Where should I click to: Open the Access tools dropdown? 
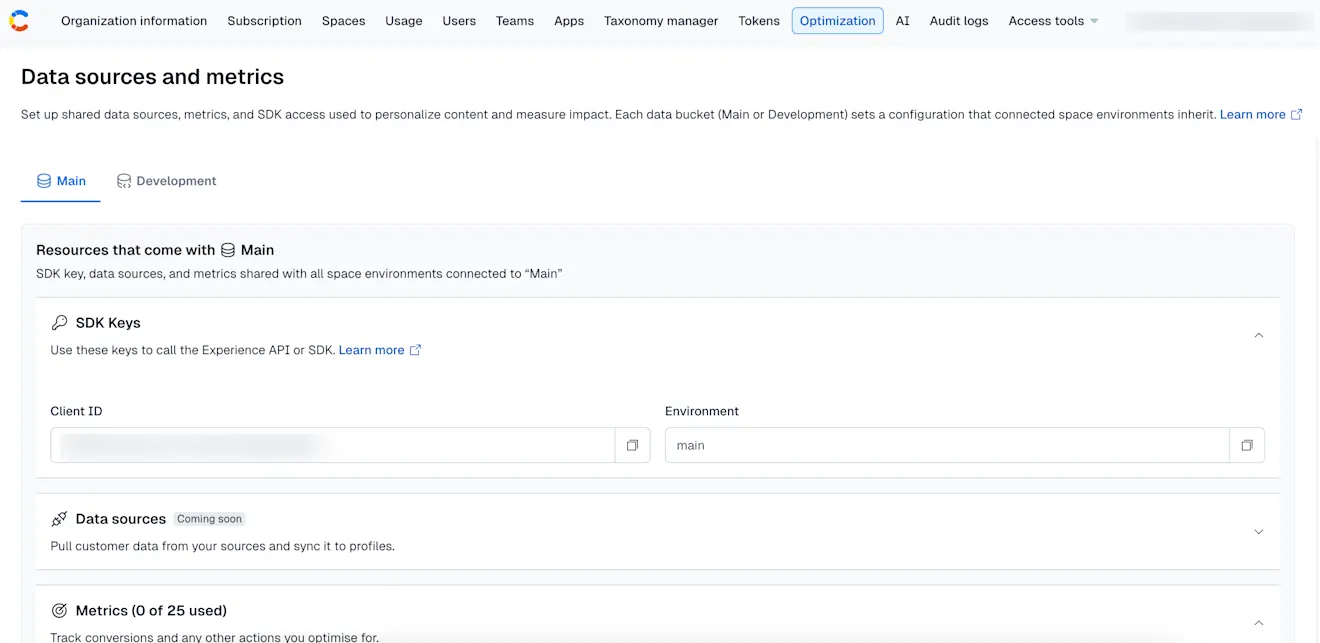pyautogui.click(x=1052, y=20)
